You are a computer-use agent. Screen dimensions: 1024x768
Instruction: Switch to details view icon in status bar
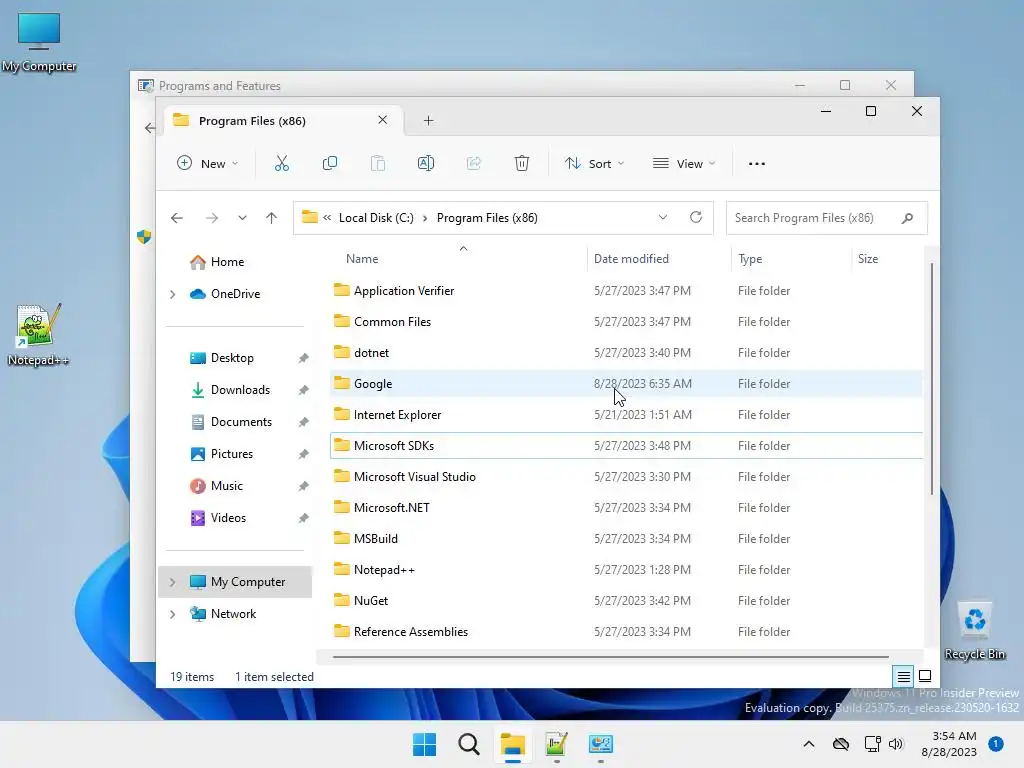[x=903, y=677]
